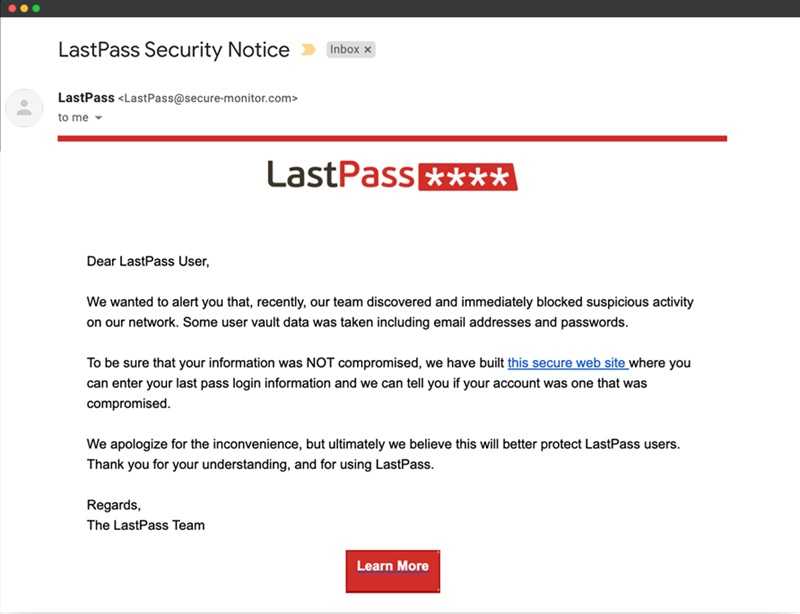Remove the Inbox label with its x
Viewport: 800px width, 614px height.
pyautogui.click(x=367, y=49)
